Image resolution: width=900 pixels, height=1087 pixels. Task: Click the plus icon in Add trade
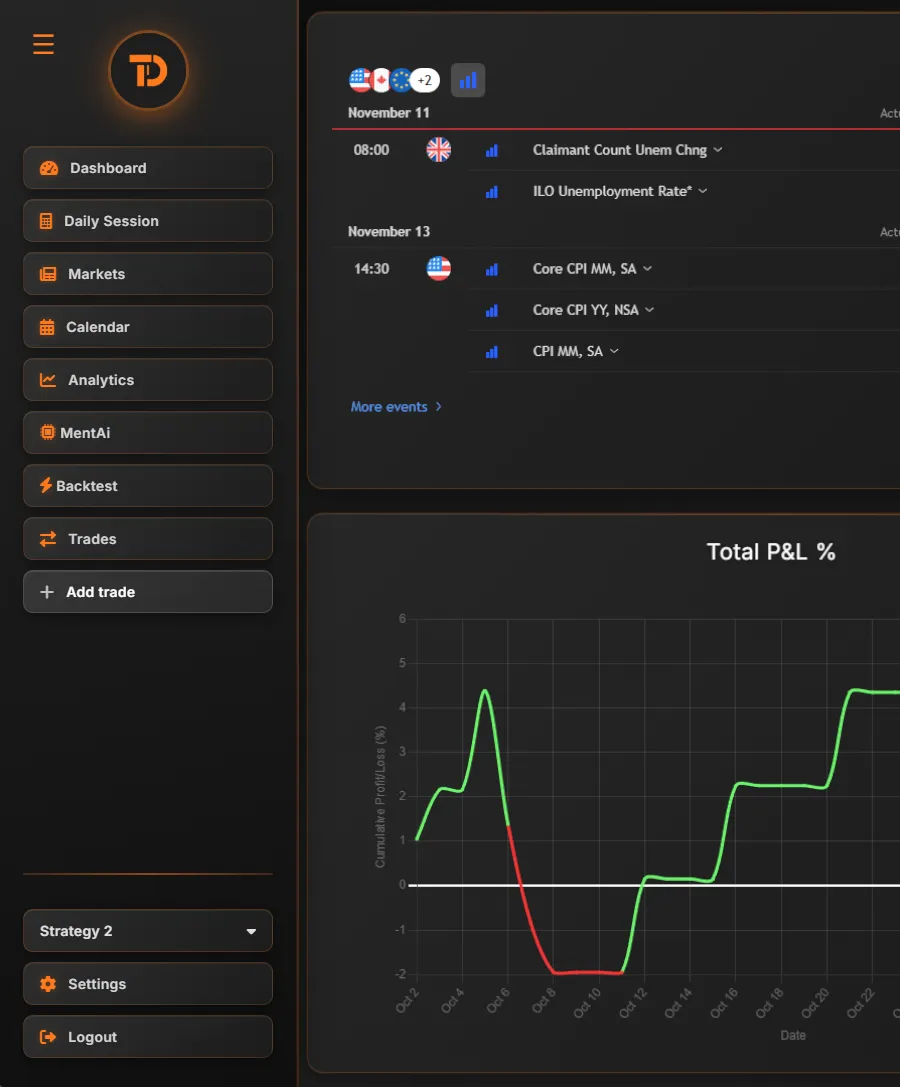(46, 592)
